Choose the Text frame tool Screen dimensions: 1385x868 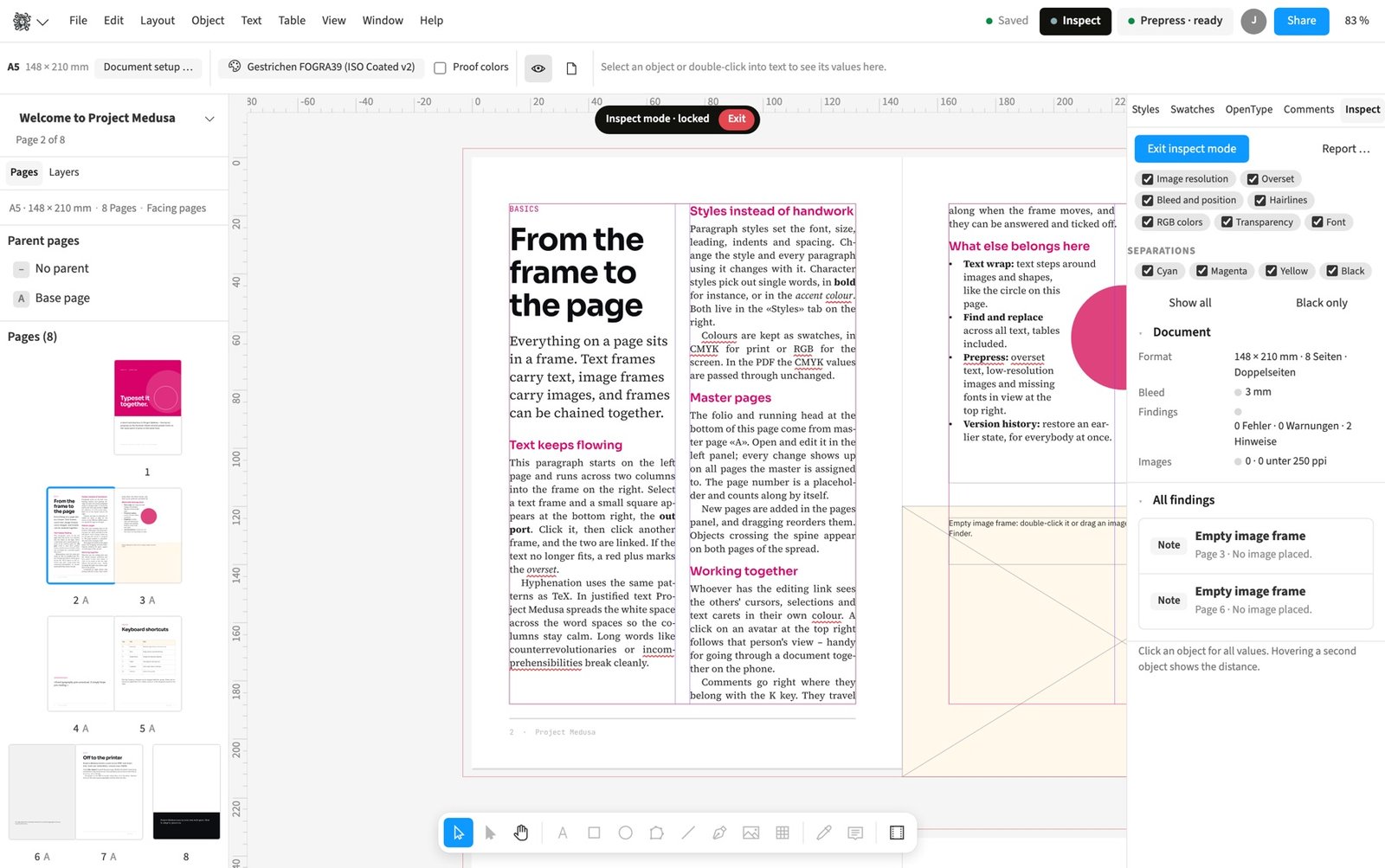click(563, 833)
